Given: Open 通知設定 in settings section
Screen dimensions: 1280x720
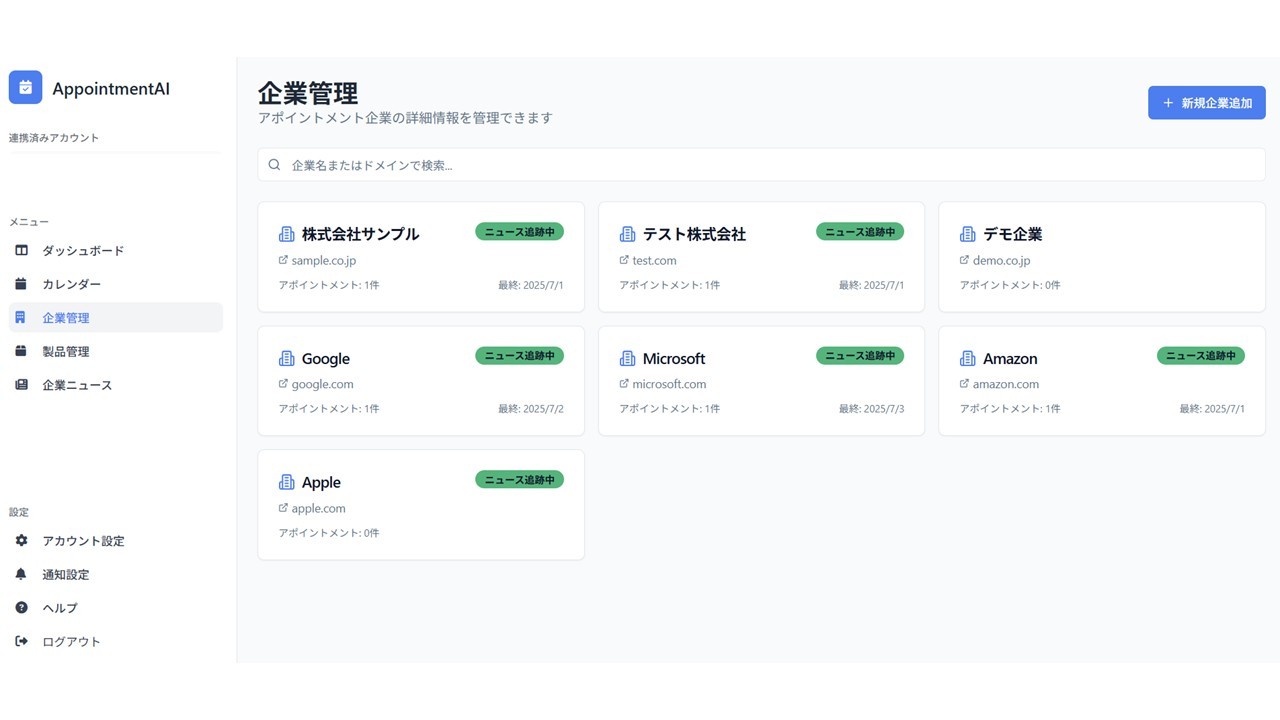Looking at the screenshot, I should pyautogui.click(x=116, y=574).
